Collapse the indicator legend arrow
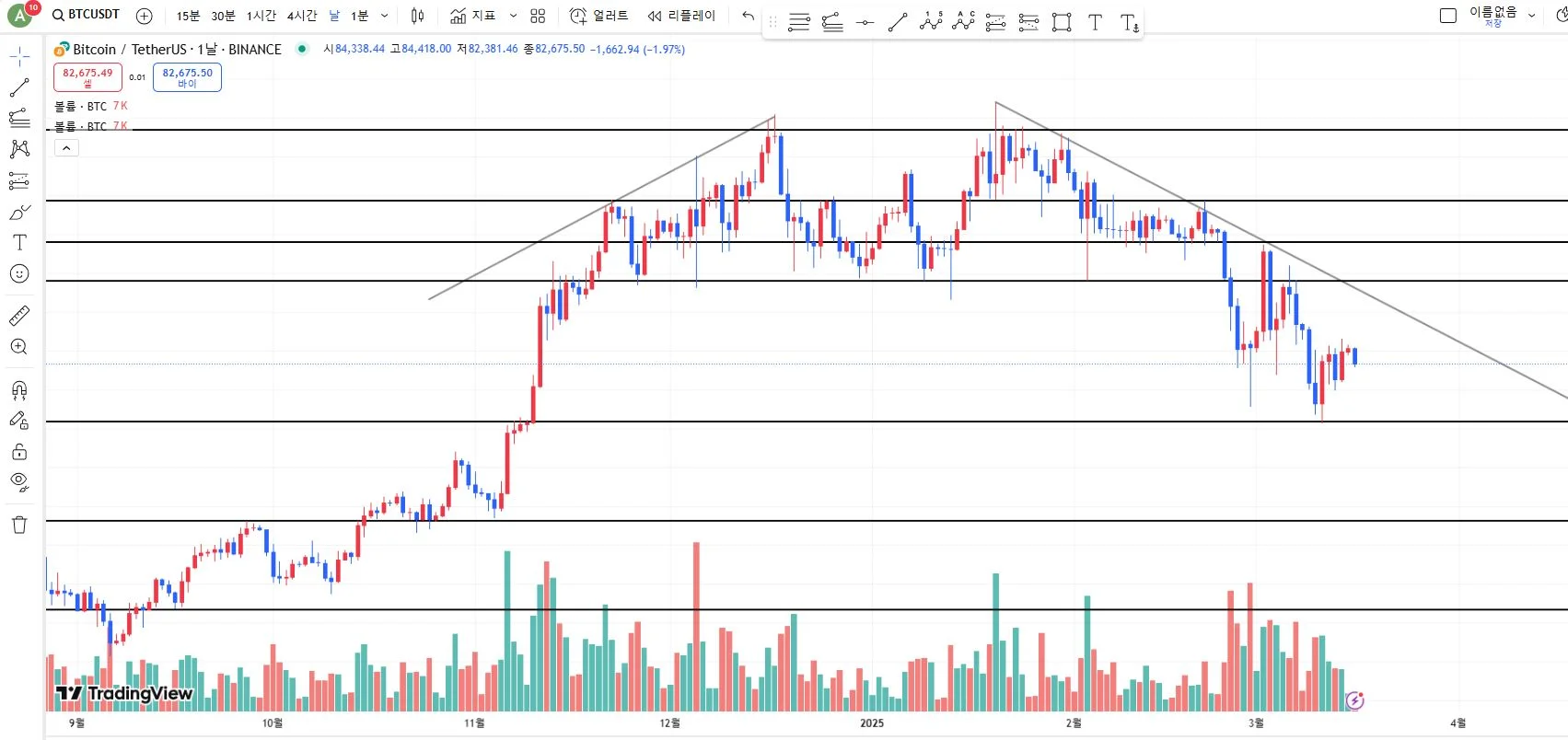Viewport: 1568px width, 740px height. (66, 147)
